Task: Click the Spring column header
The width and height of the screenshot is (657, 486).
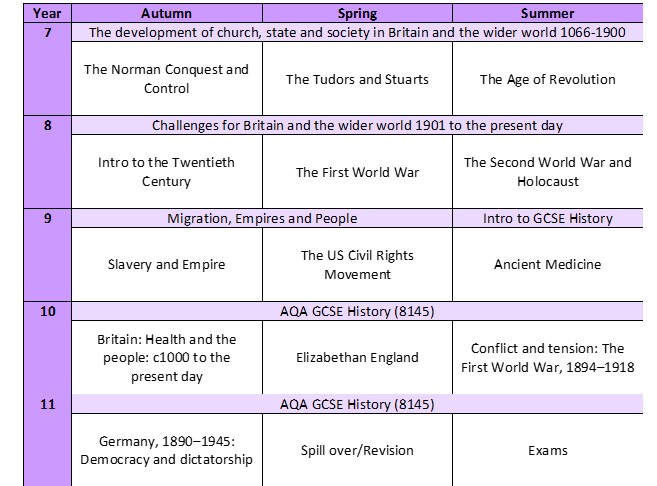Action: (x=357, y=13)
